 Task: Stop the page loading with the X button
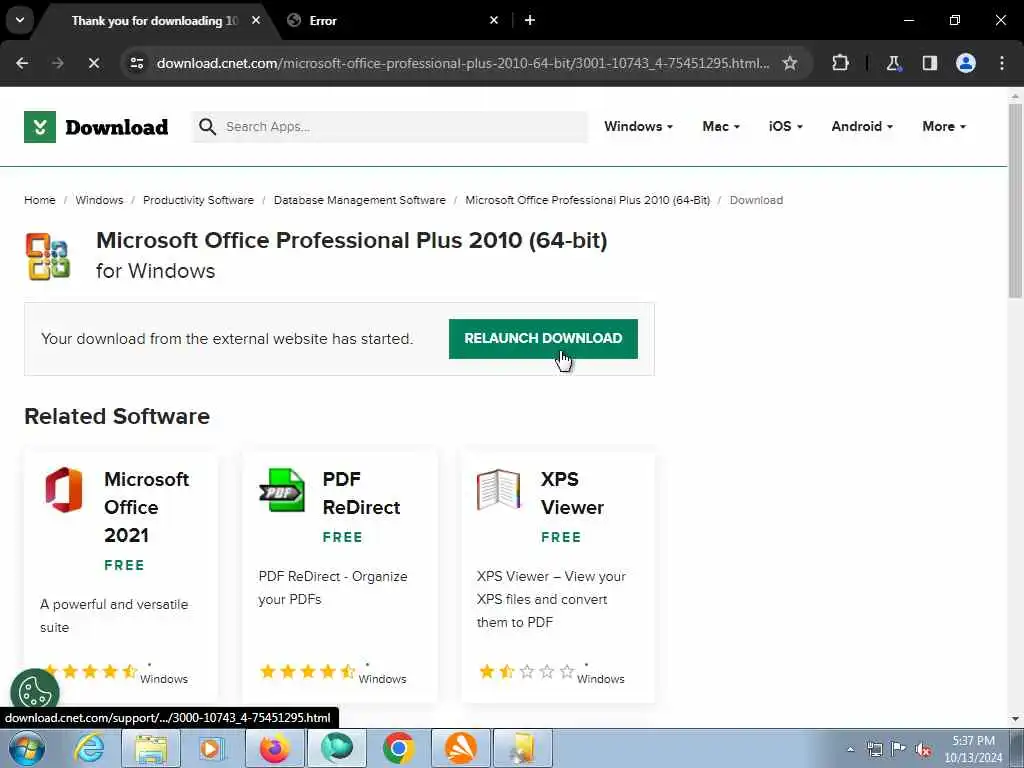93,63
